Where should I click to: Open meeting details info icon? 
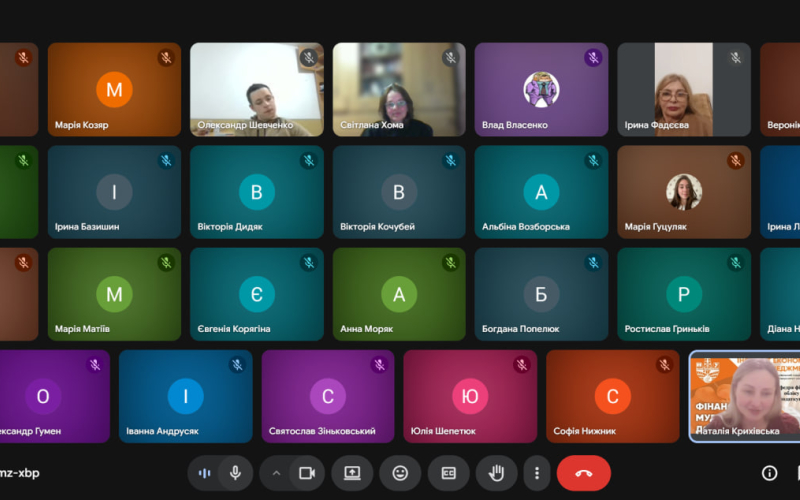click(769, 473)
